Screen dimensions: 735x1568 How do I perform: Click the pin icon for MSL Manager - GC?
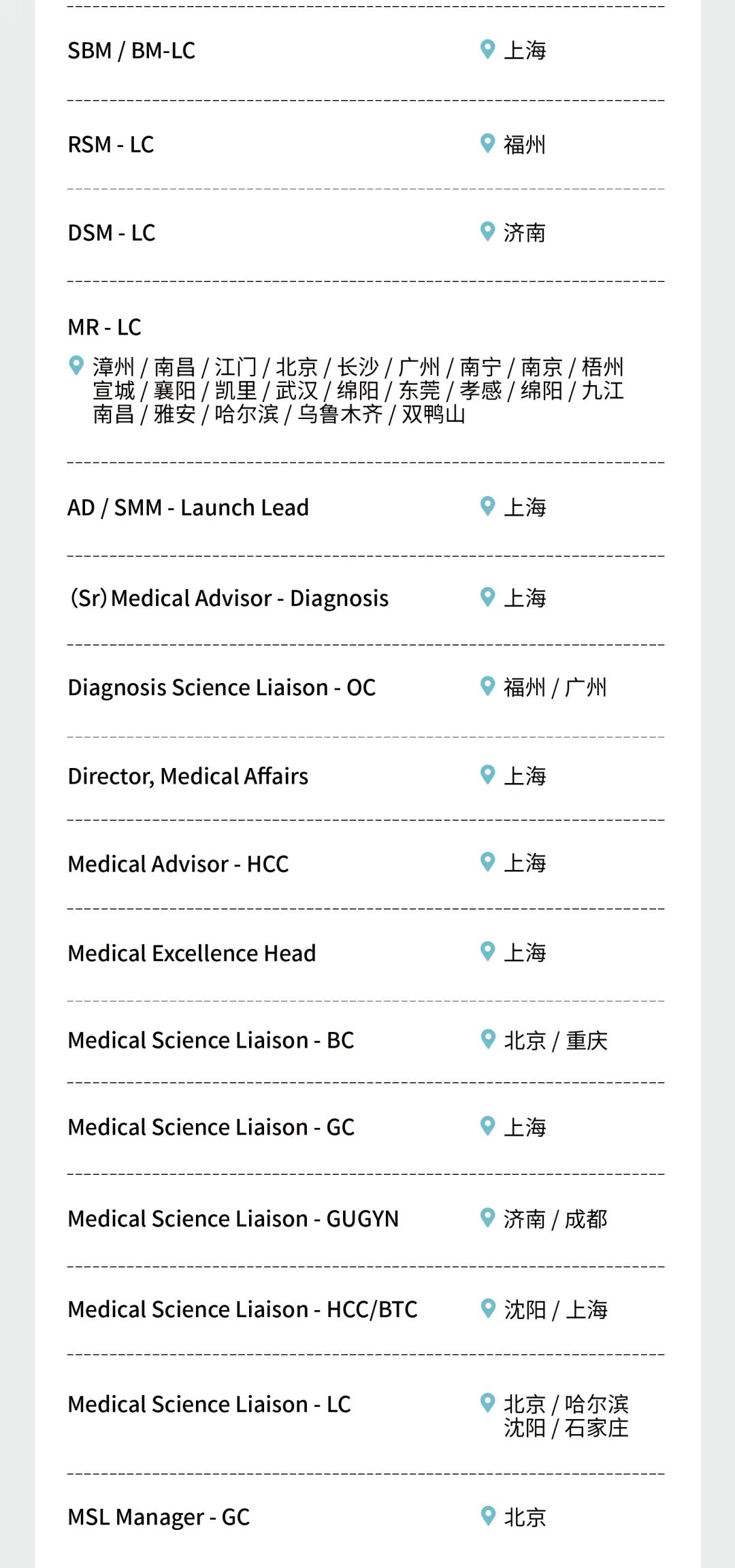pos(487,1516)
